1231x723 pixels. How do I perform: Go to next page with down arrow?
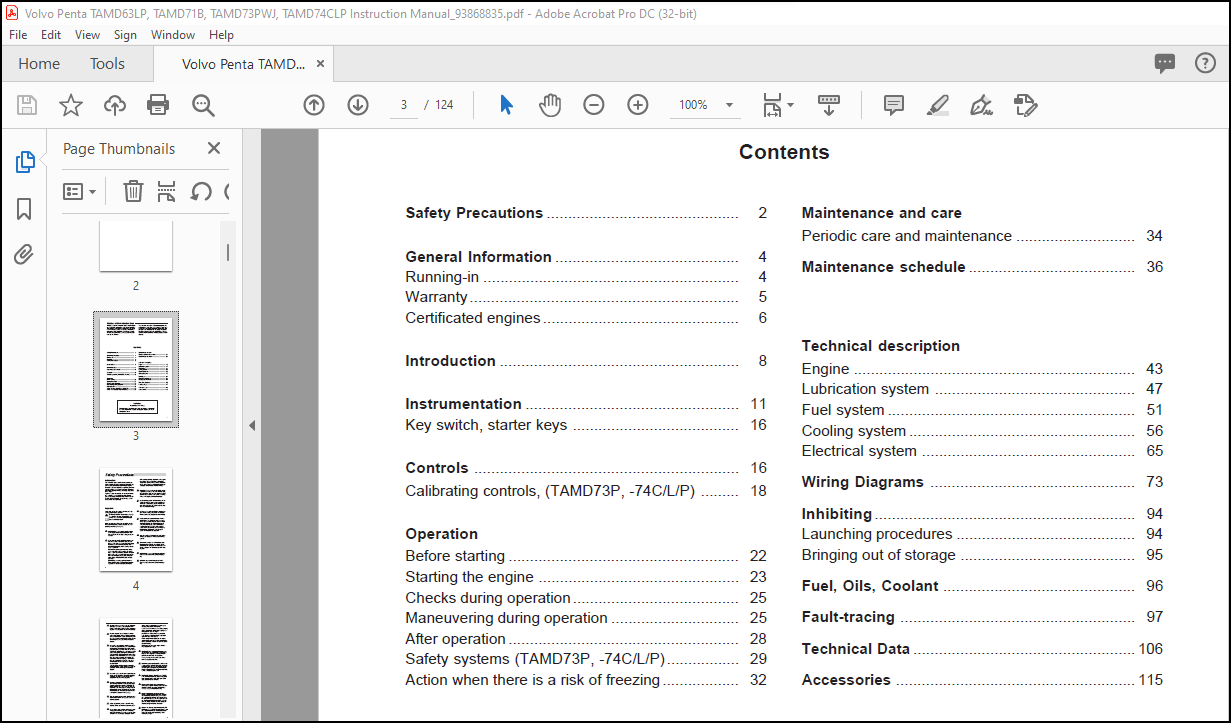358,105
